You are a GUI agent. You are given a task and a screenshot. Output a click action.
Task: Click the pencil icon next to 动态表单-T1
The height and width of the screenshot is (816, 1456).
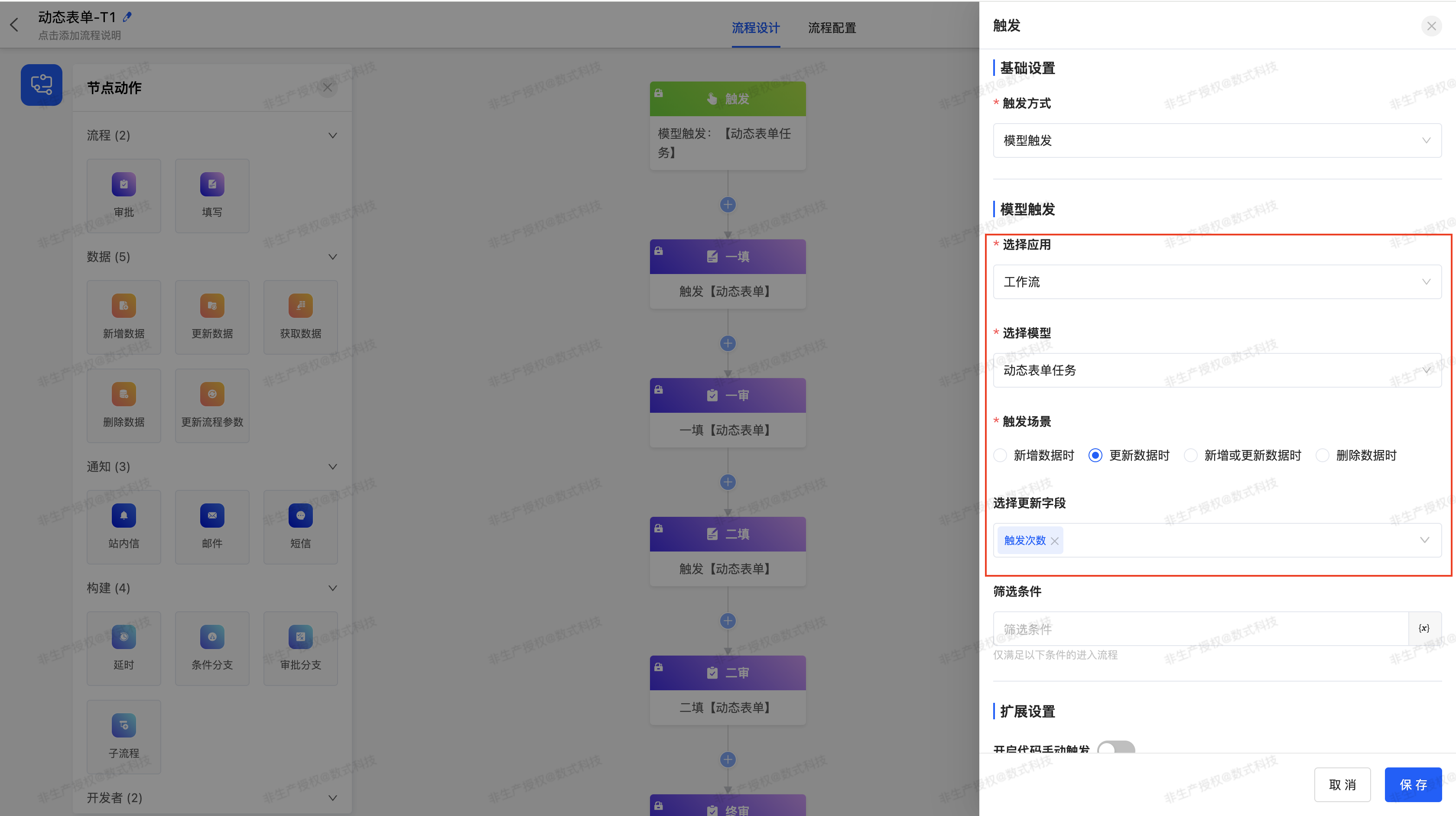click(x=127, y=17)
